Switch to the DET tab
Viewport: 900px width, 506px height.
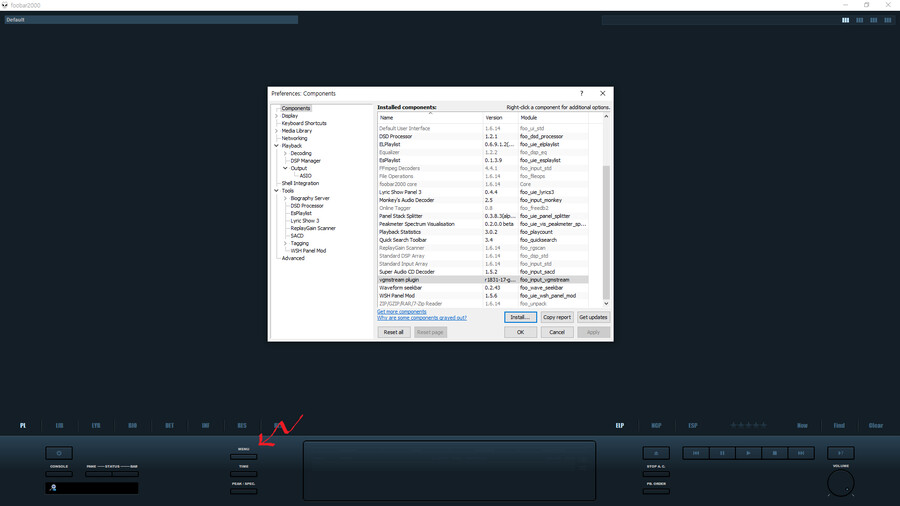(169, 426)
